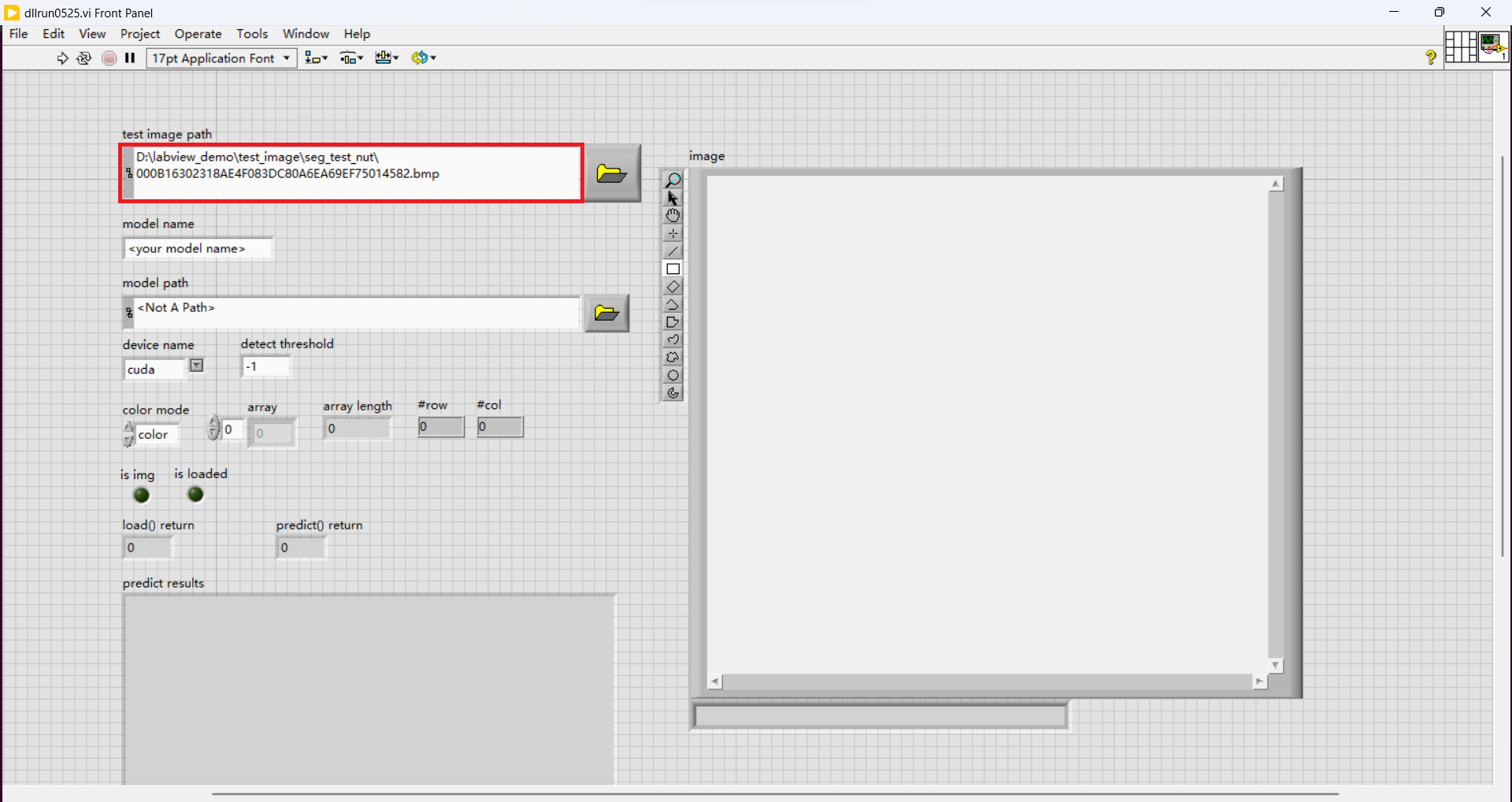Click the Run arrow button
Image resolution: width=1512 pixels, height=802 pixels.
click(x=62, y=58)
